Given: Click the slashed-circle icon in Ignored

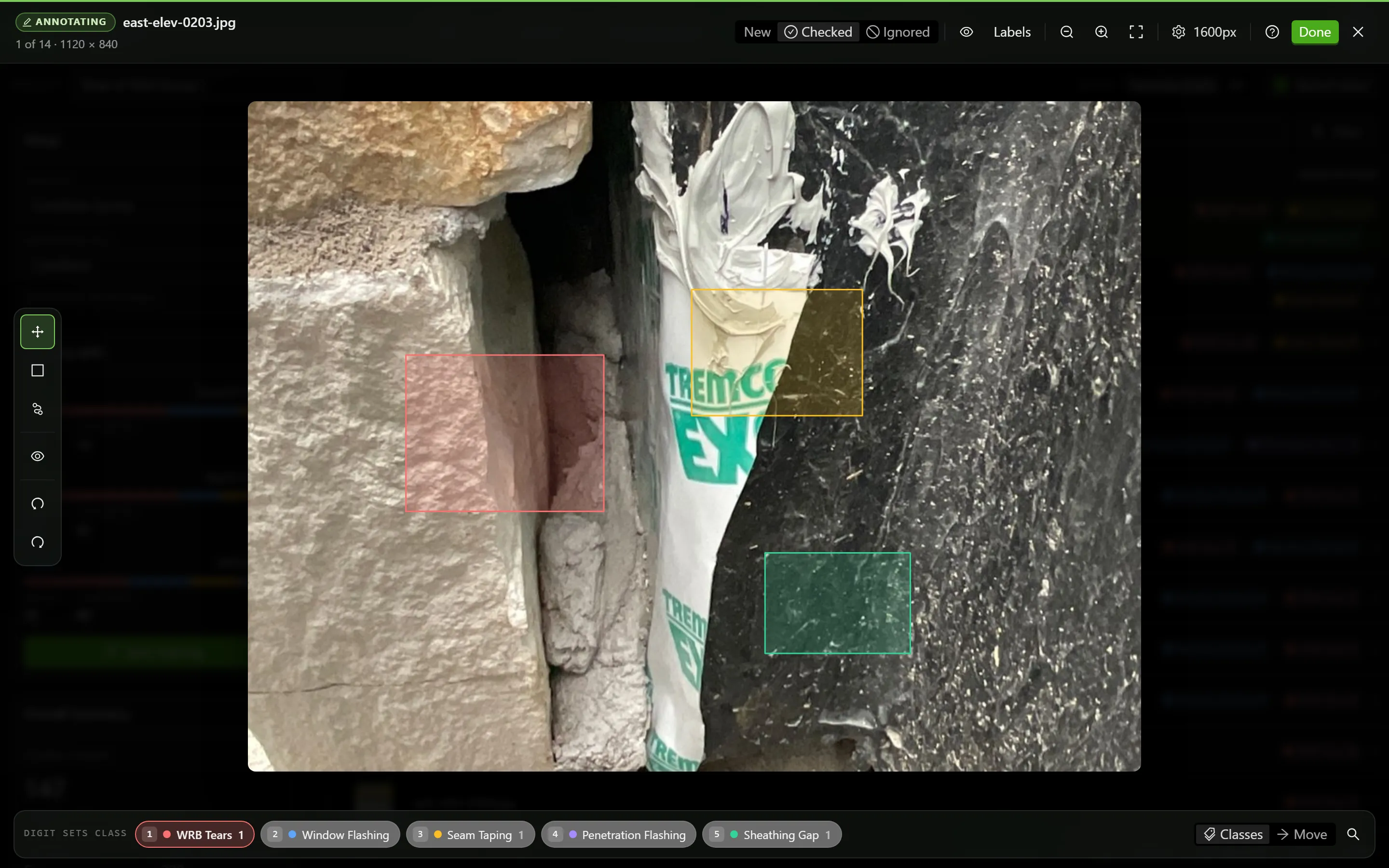Looking at the screenshot, I should pos(872,32).
